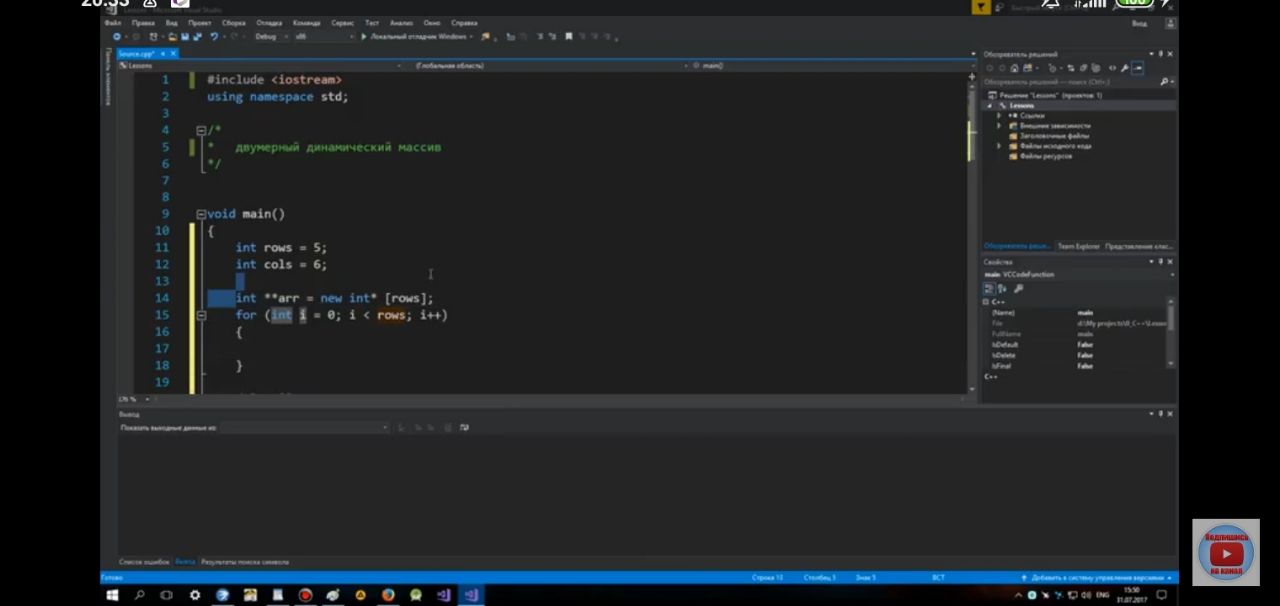Click the save file toolbar icon
Viewport: 1280px width, 606px height.
click(x=184, y=37)
